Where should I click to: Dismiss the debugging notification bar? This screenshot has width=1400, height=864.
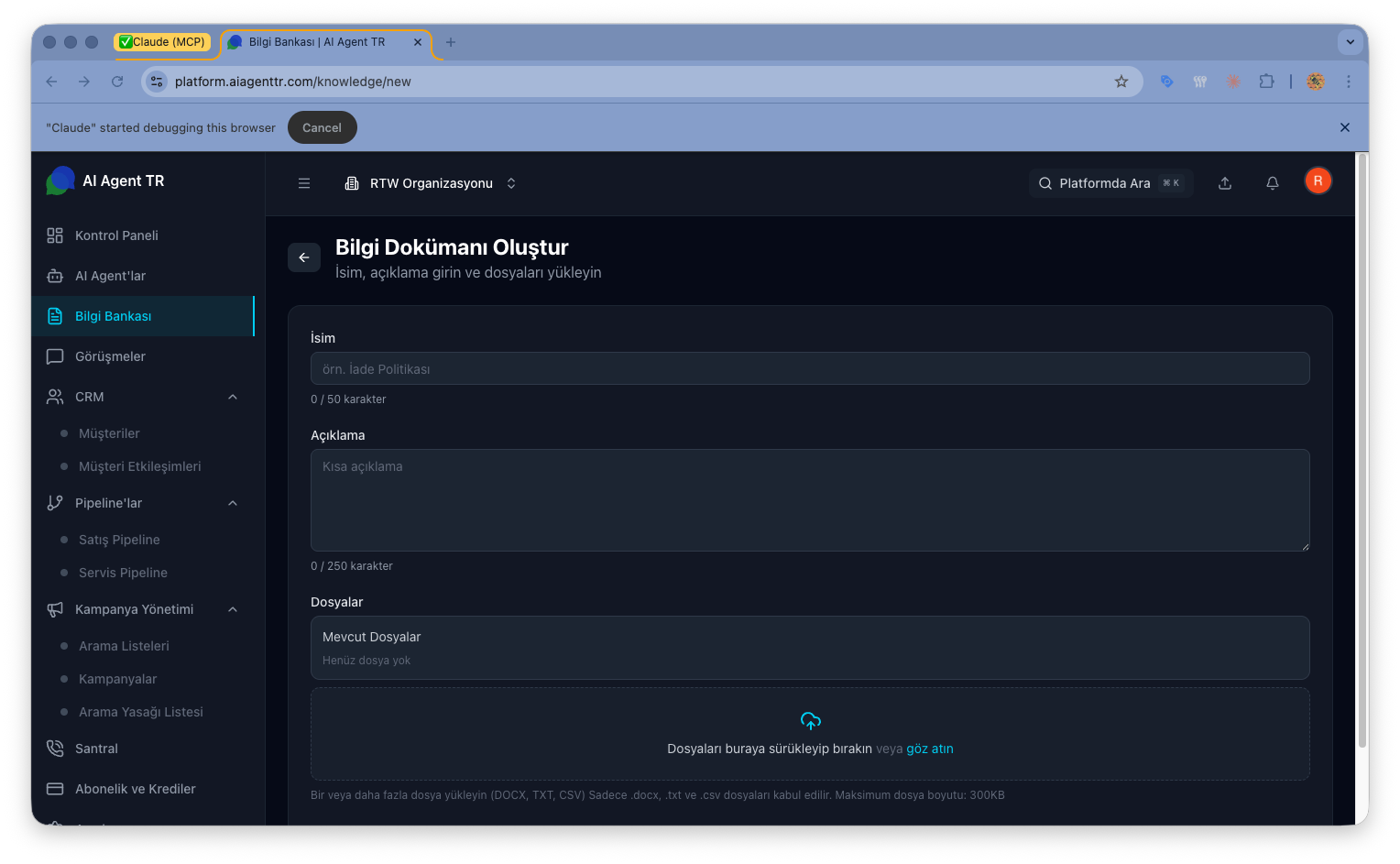(x=1345, y=127)
